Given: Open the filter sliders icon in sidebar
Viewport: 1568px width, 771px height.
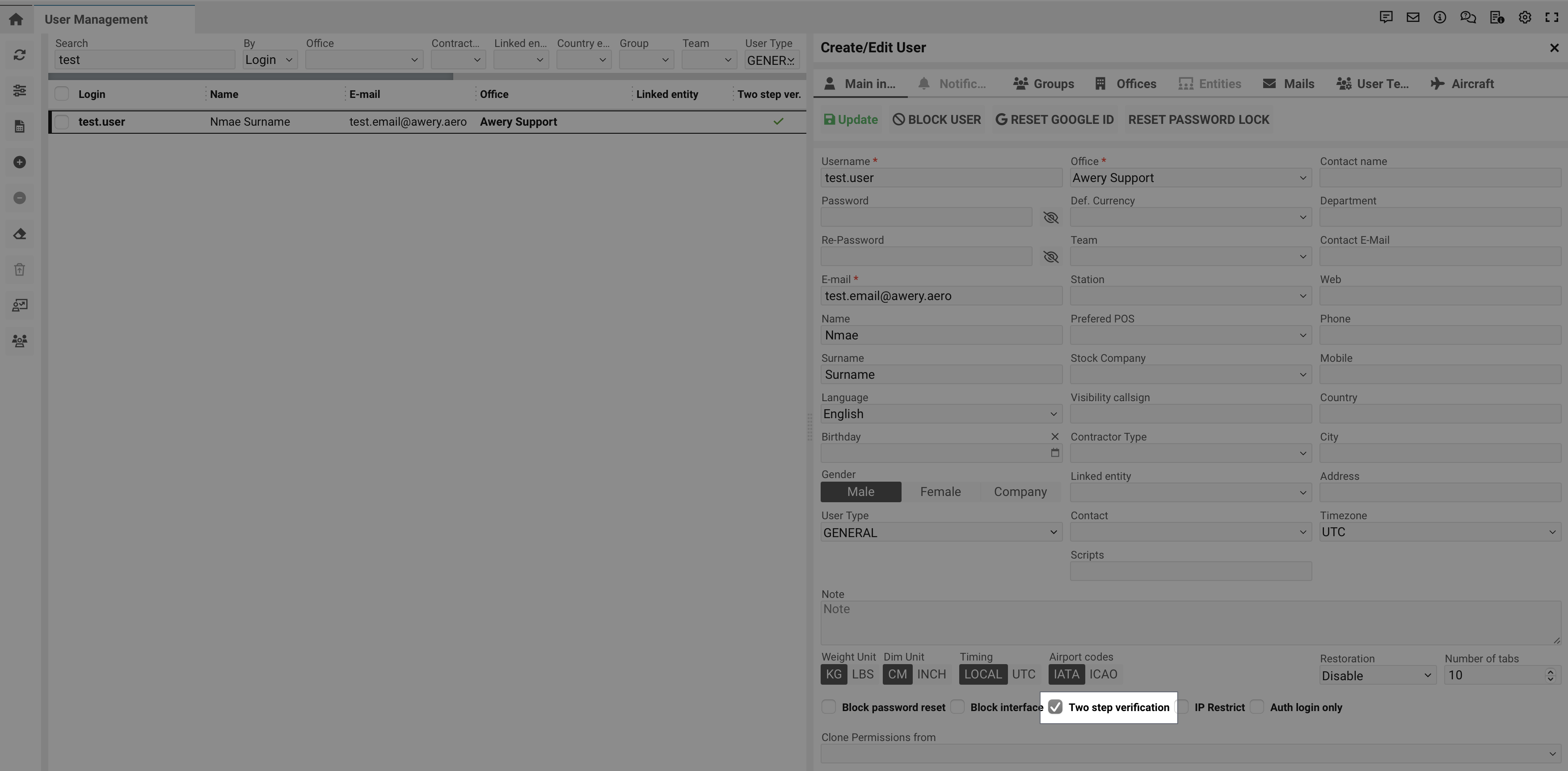Looking at the screenshot, I should [20, 91].
